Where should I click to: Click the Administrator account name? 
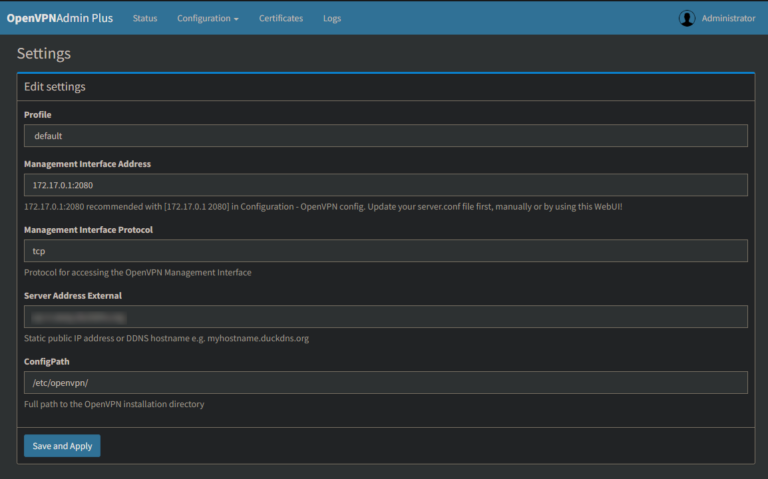(728, 18)
